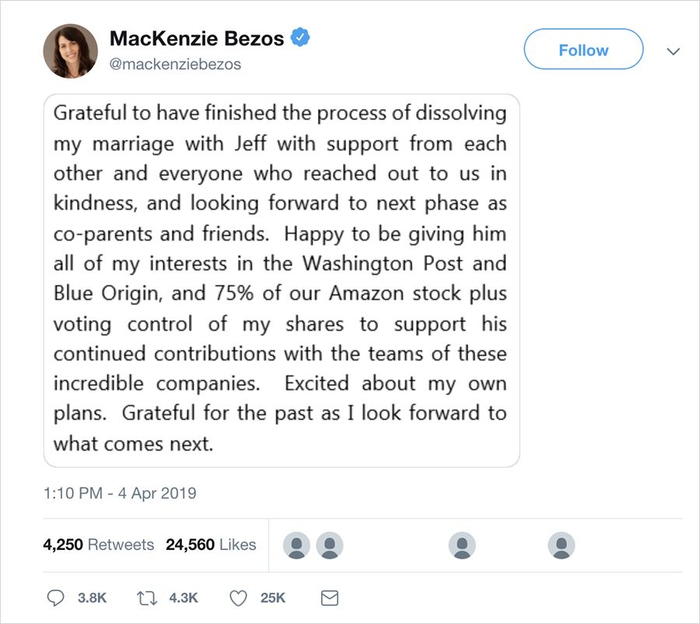Screen dimensions: 700x624
Task: Click the 4.3K retweet count
Action: tap(184, 597)
